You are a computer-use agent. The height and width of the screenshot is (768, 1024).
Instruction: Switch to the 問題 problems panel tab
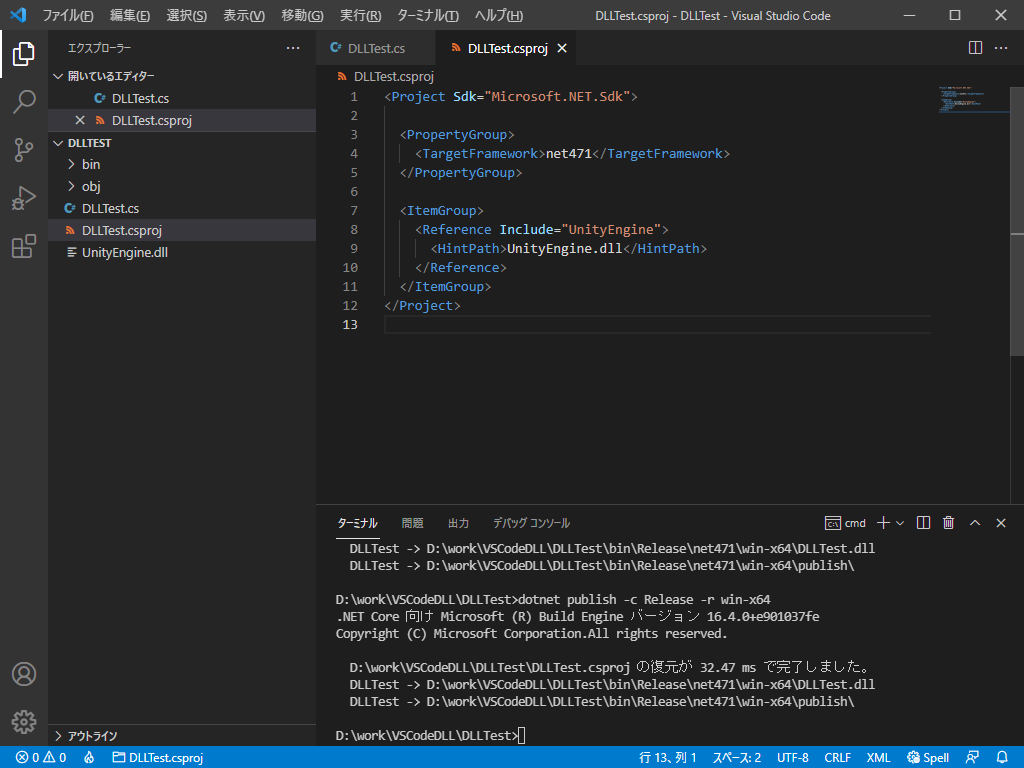(x=412, y=523)
